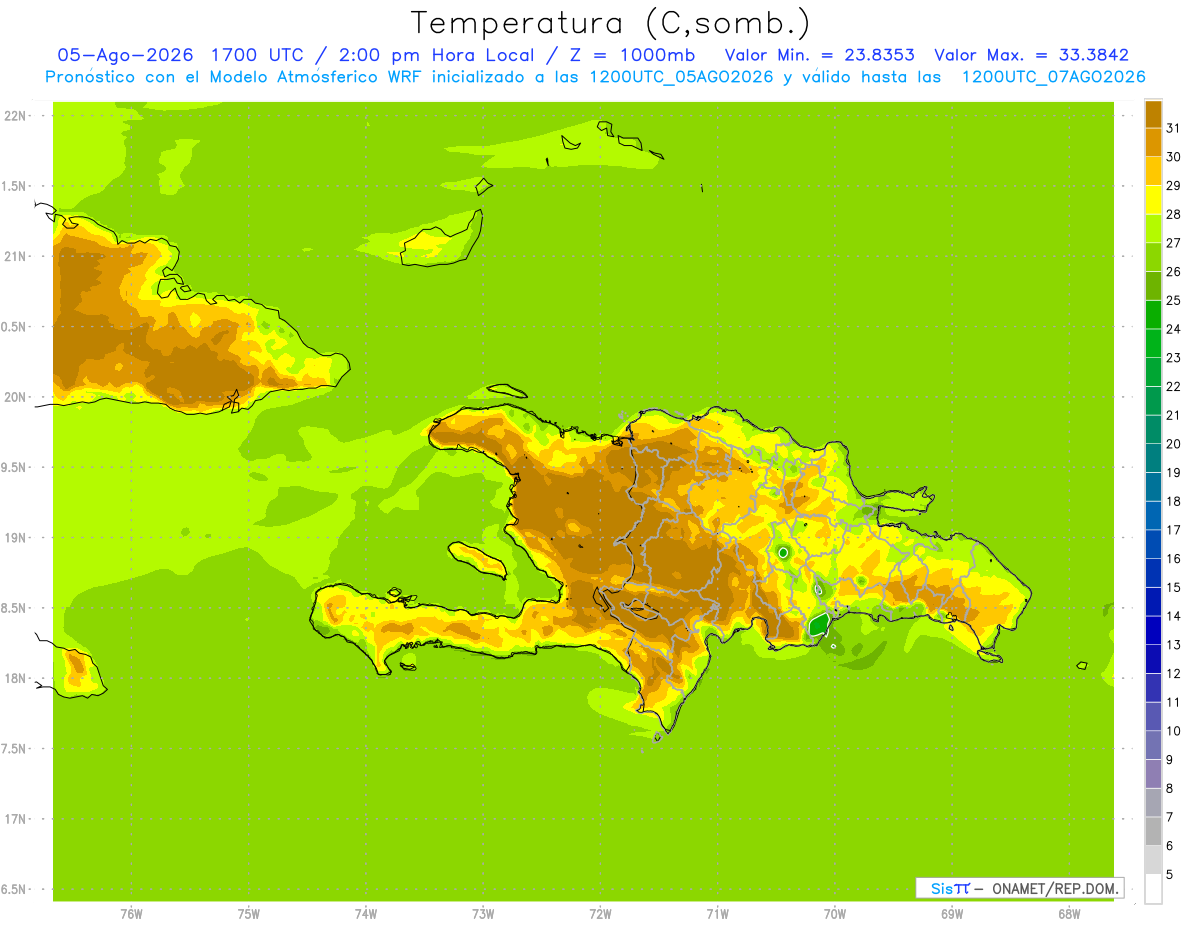This screenshot has width=1200, height=927.
Task: Click legend value "31" on color scale
Action: pos(1173,128)
